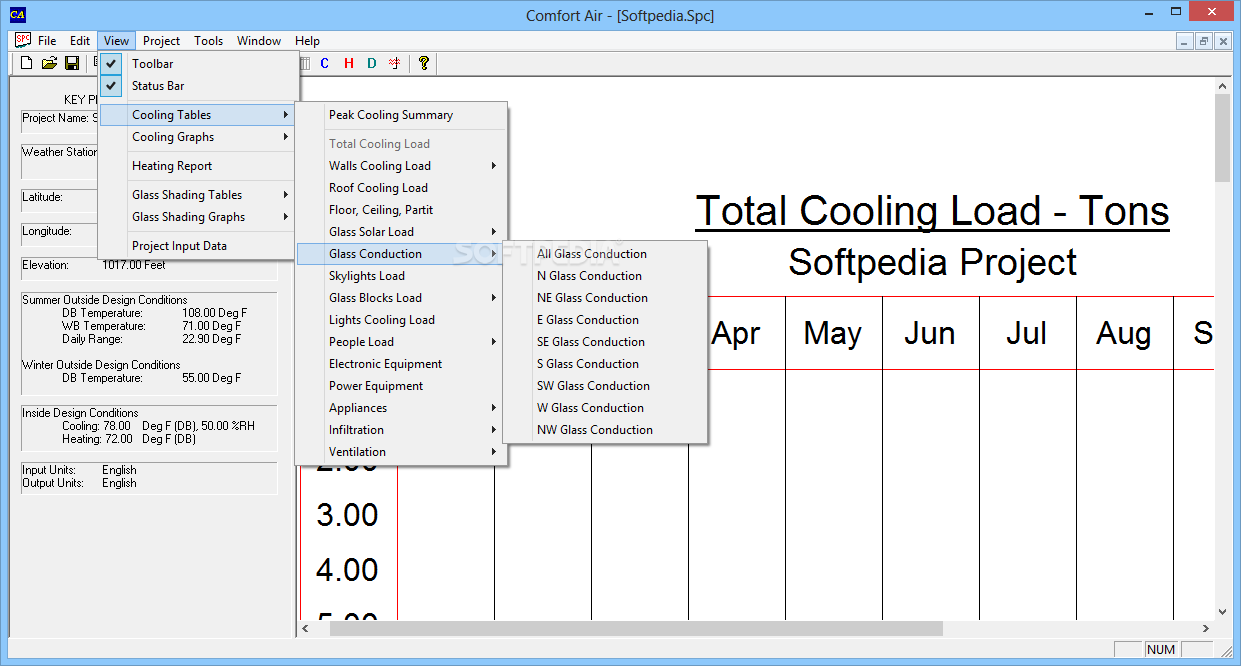Select SW Glass Conduction
The width and height of the screenshot is (1241, 666).
605,386
